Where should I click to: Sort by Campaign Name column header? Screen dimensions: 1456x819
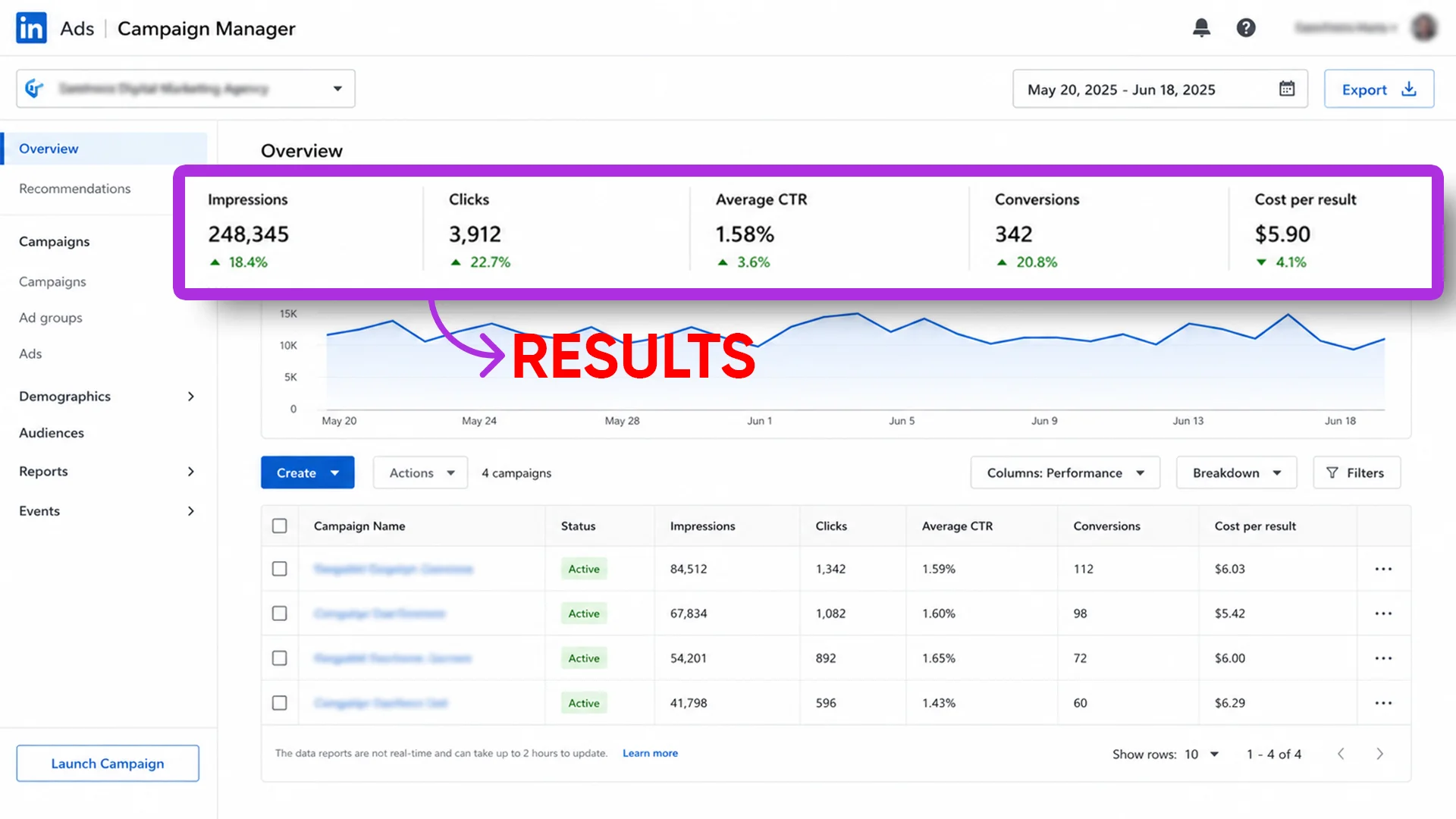click(x=359, y=526)
